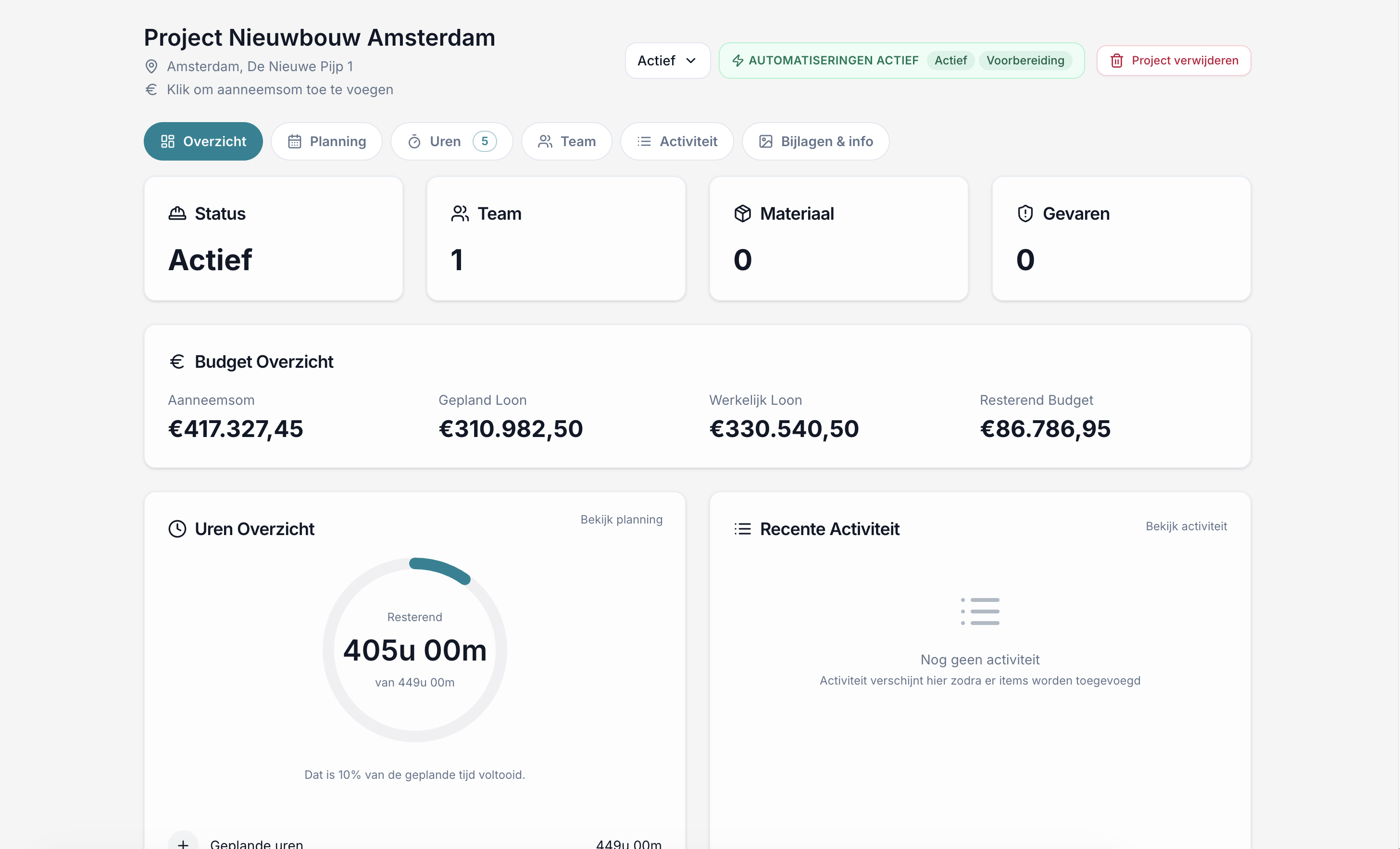1400x849 pixels.
Task: Open the Bekijk activiteit link
Action: (x=1186, y=526)
